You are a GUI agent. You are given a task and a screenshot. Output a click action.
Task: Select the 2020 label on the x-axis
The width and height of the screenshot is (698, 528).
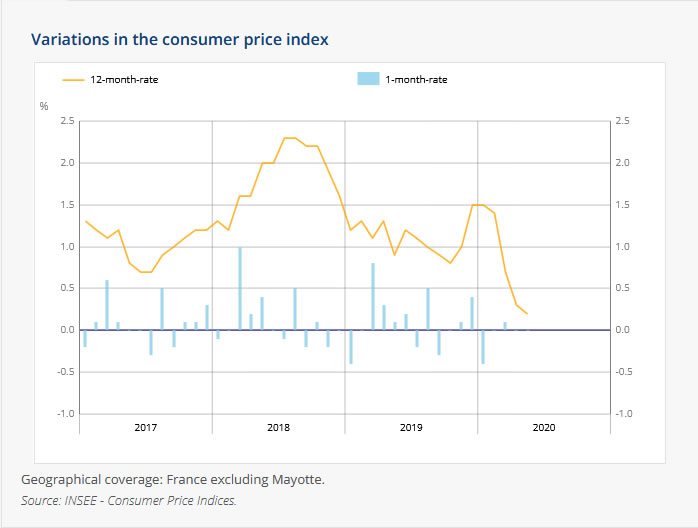coord(544,427)
